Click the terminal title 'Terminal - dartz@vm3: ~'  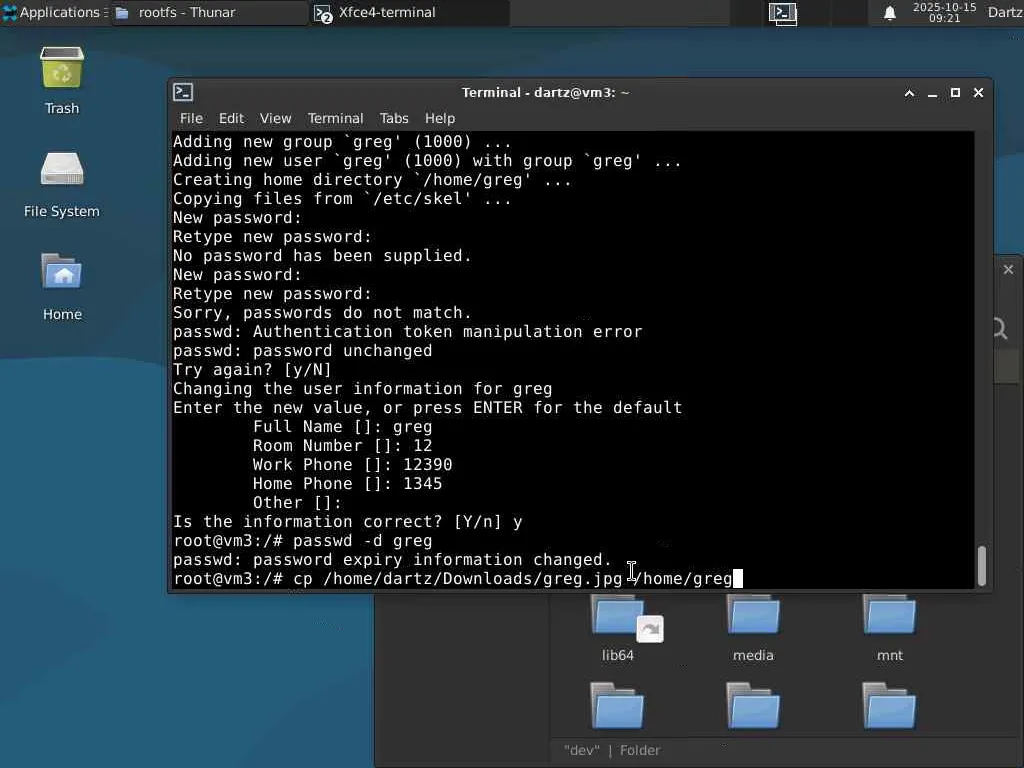point(545,93)
